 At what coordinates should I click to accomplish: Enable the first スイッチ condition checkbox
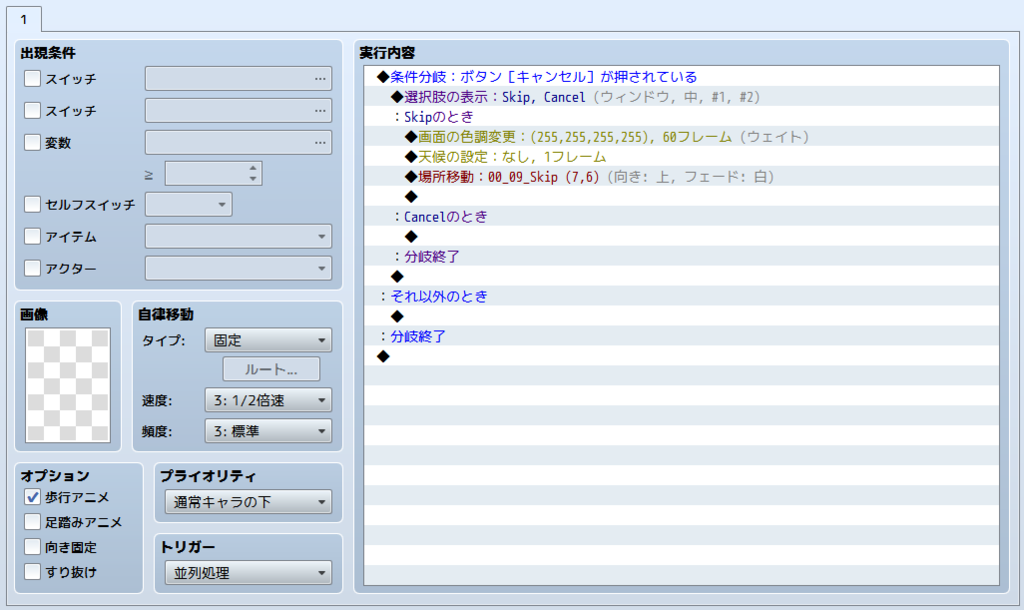point(32,78)
